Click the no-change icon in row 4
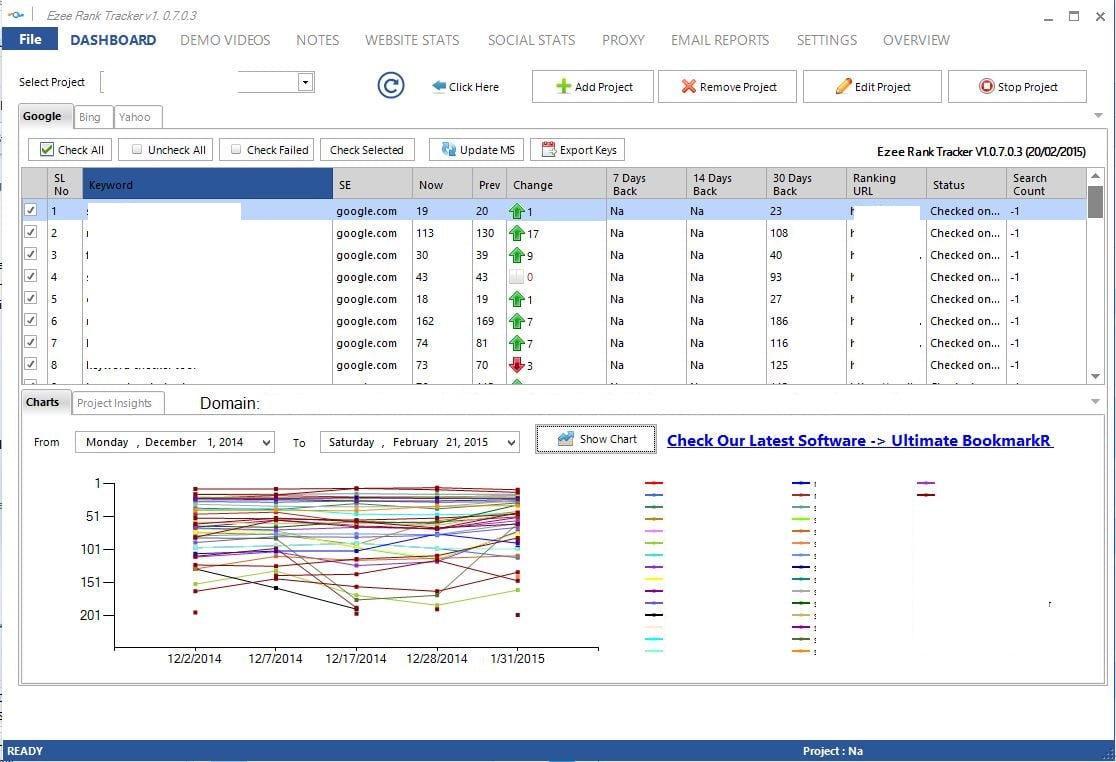 point(517,277)
